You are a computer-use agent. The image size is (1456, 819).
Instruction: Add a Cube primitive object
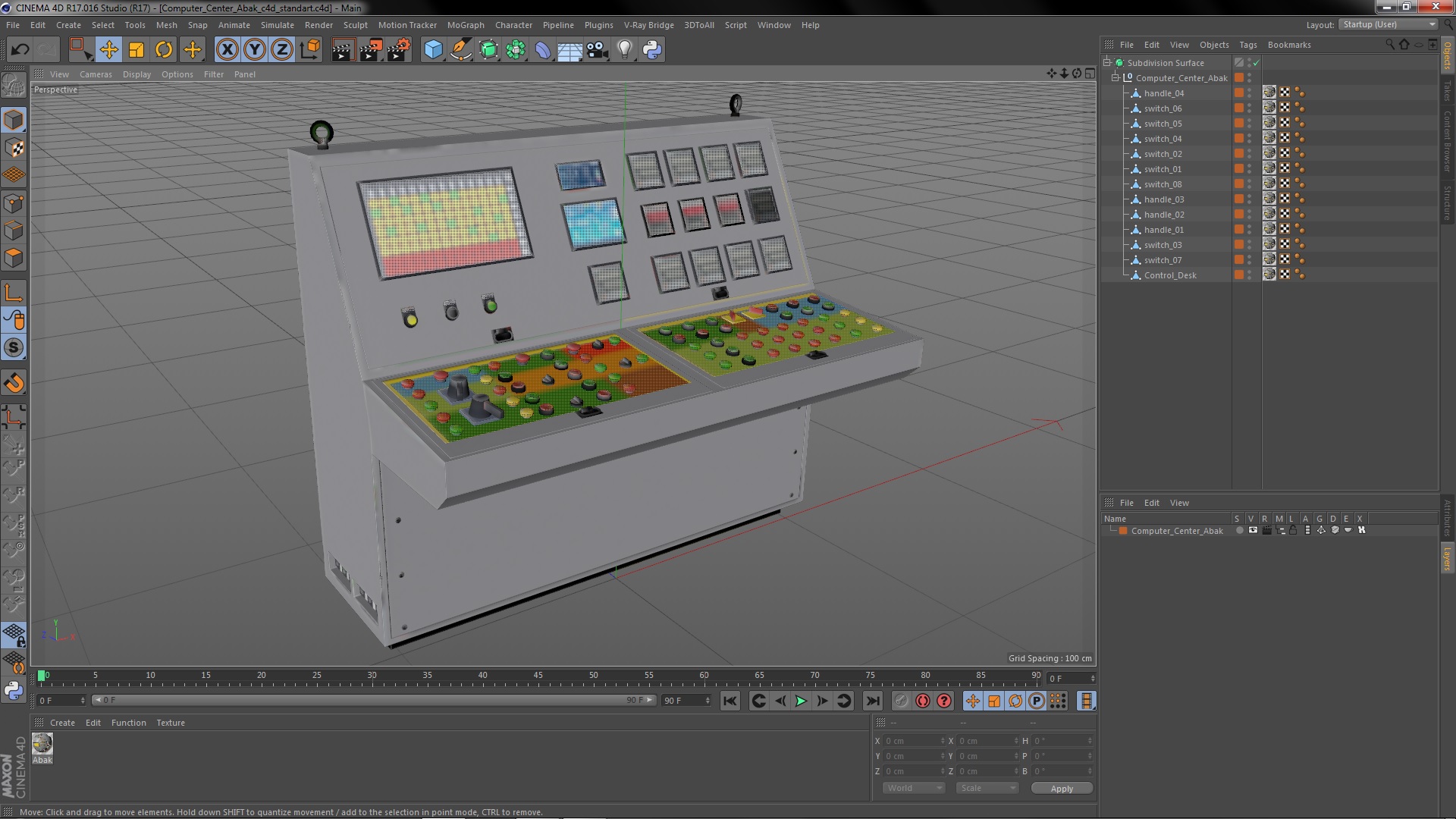click(433, 50)
